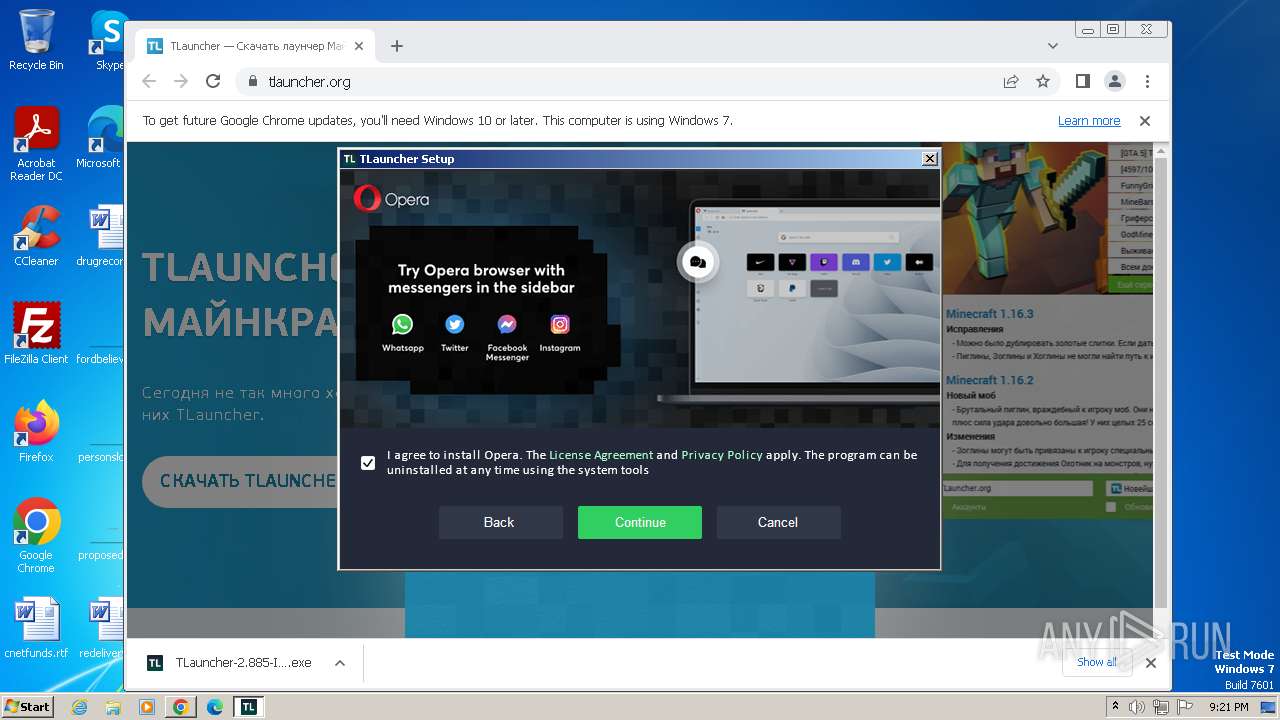Click the Whatsapp icon in Opera ad

[402, 324]
